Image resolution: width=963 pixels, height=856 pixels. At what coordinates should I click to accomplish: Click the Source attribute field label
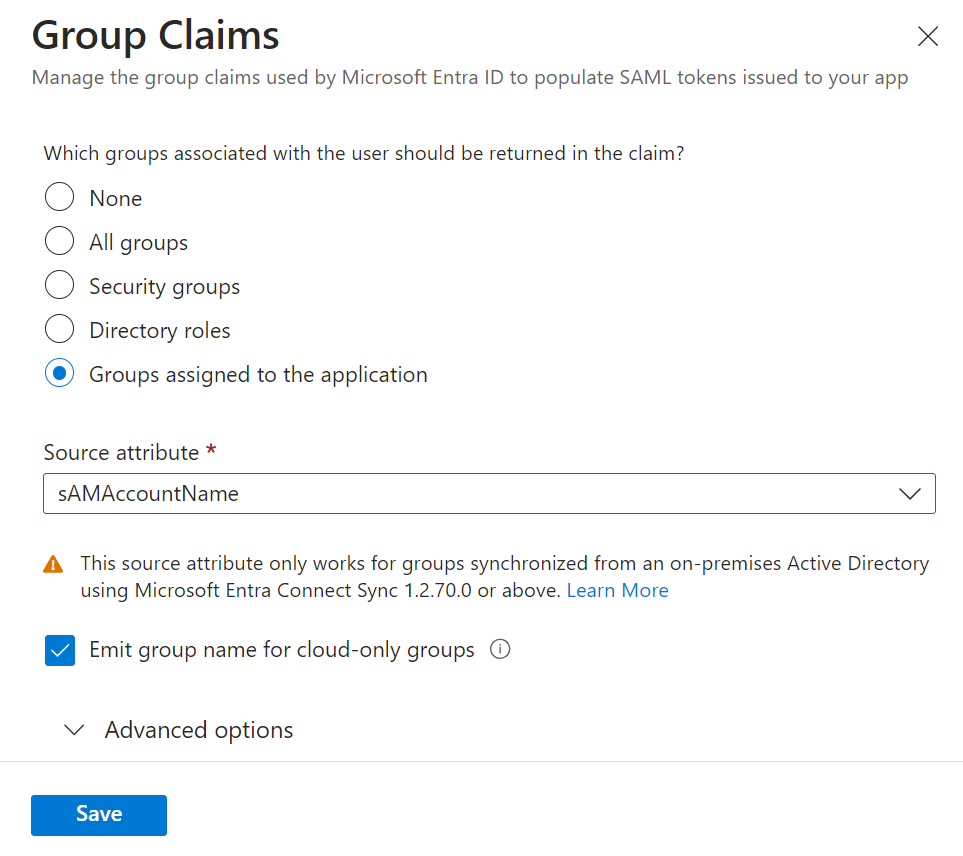121,452
